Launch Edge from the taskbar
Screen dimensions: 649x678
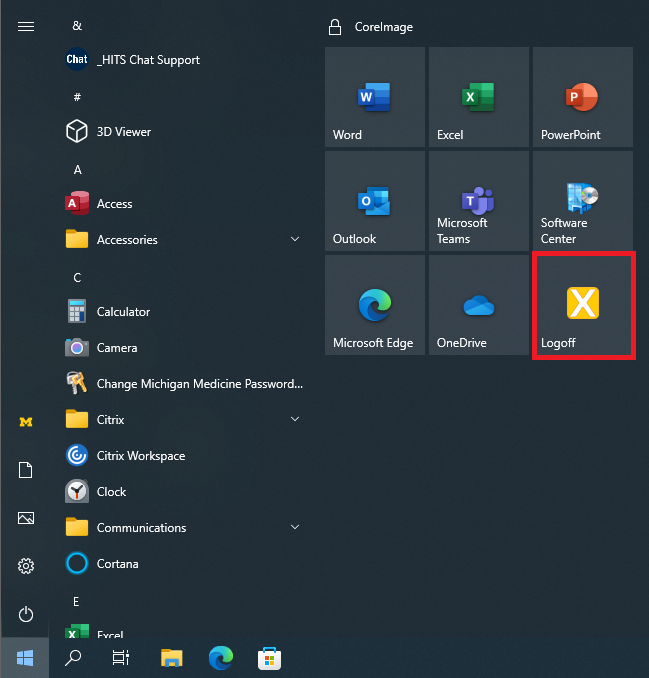pos(221,658)
